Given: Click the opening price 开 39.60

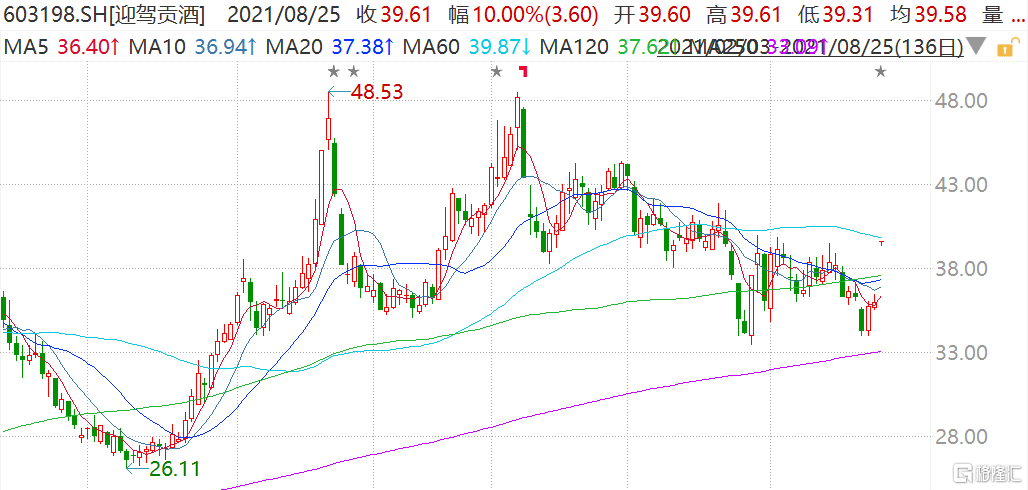Looking at the screenshot, I should 651,13.
